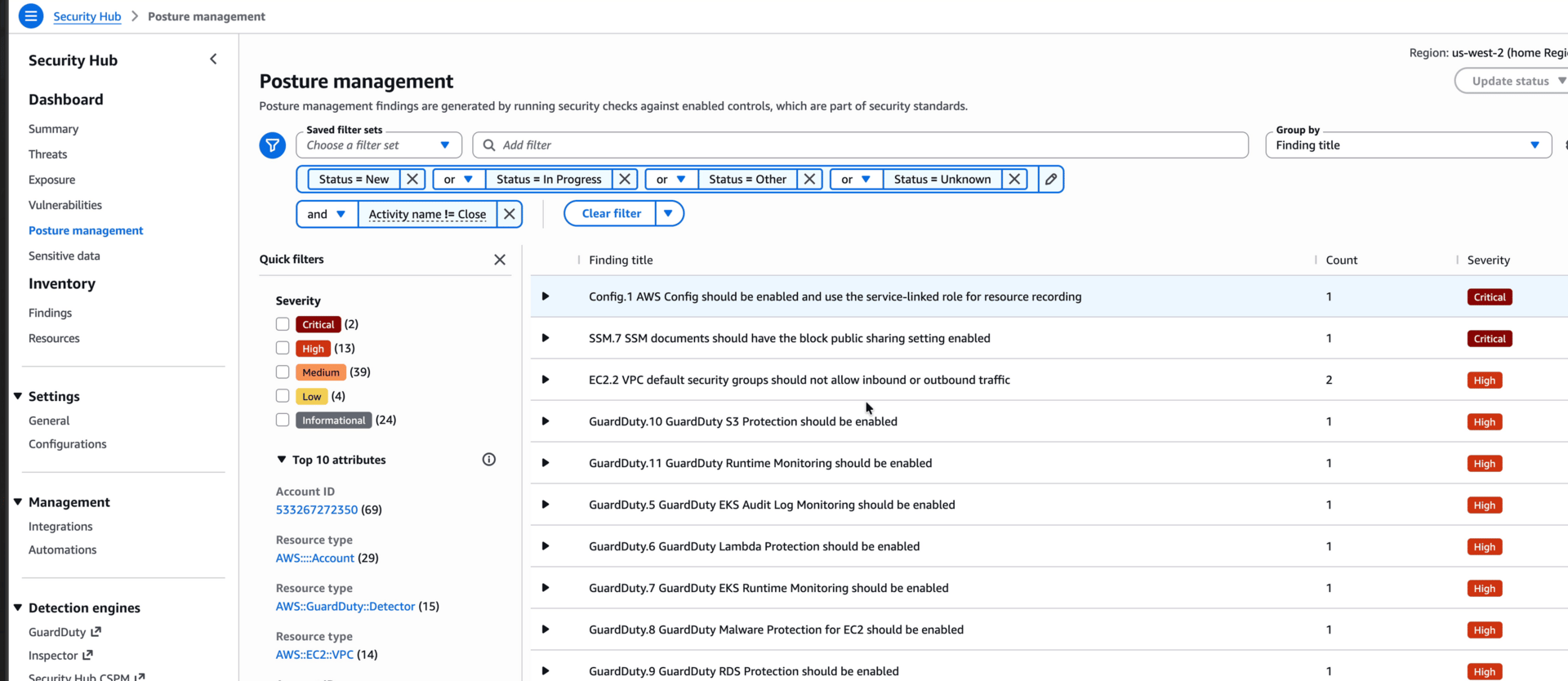Expand the GuardDuty.10 S3 Protection row
The height and width of the screenshot is (681, 1568).
click(546, 421)
